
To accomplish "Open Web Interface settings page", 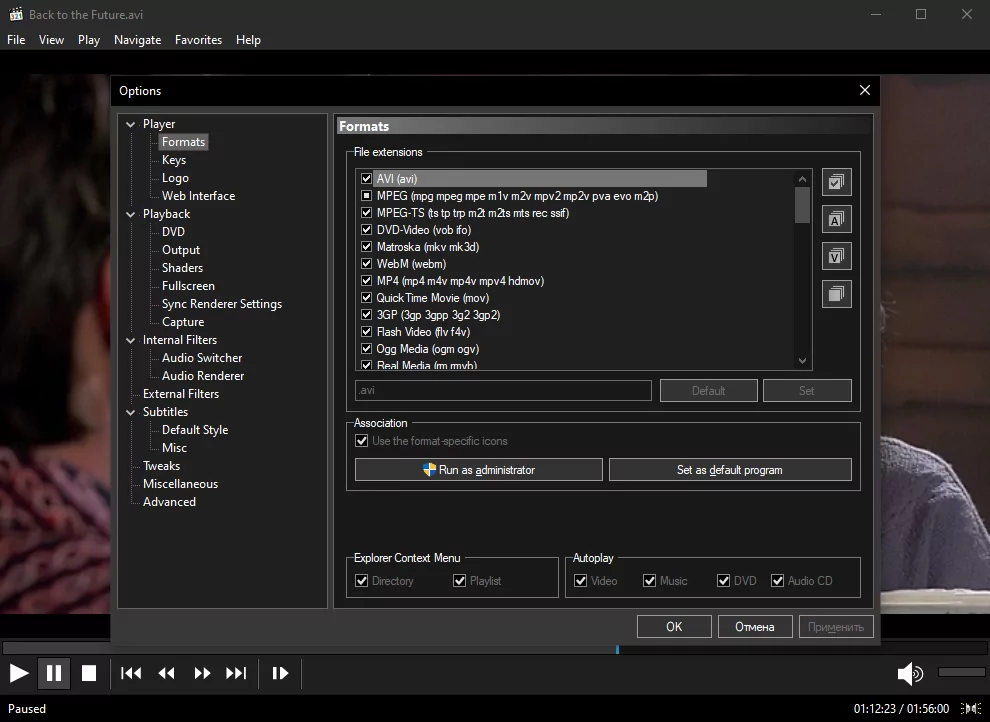I will tap(198, 196).
